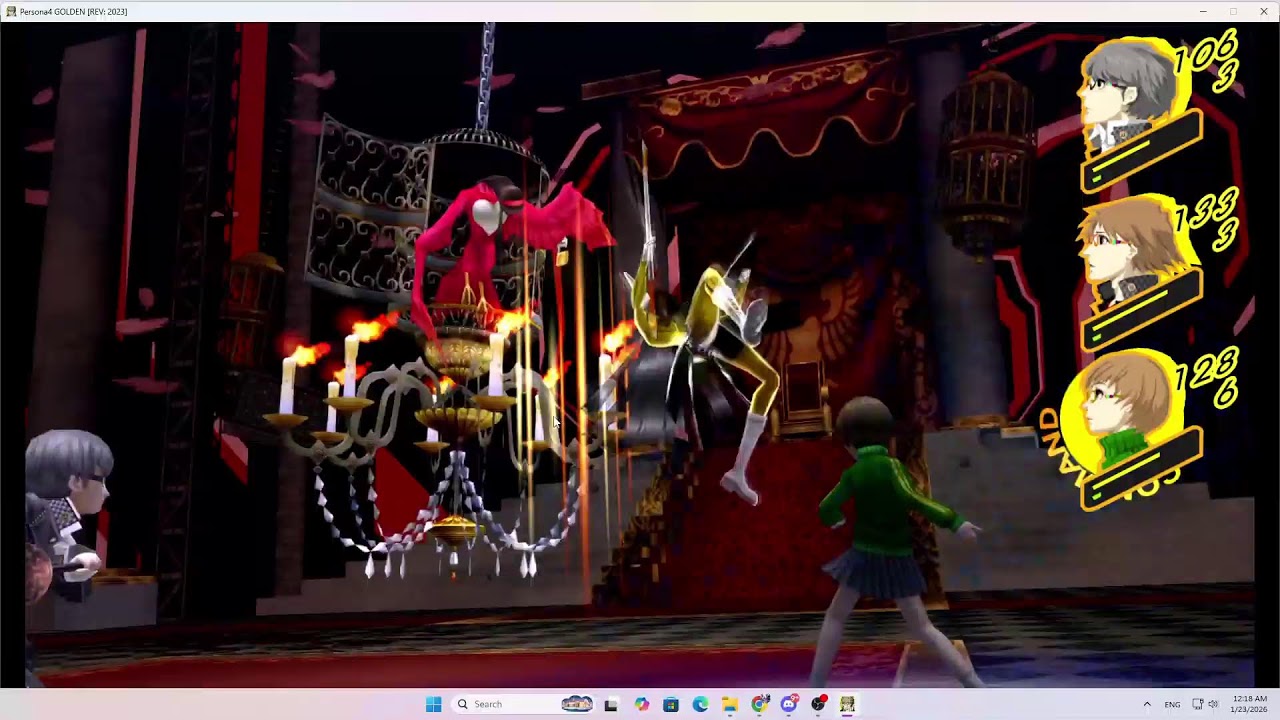Click the Persona4 GOLDEN window title
The image size is (1280, 720).
point(73,11)
